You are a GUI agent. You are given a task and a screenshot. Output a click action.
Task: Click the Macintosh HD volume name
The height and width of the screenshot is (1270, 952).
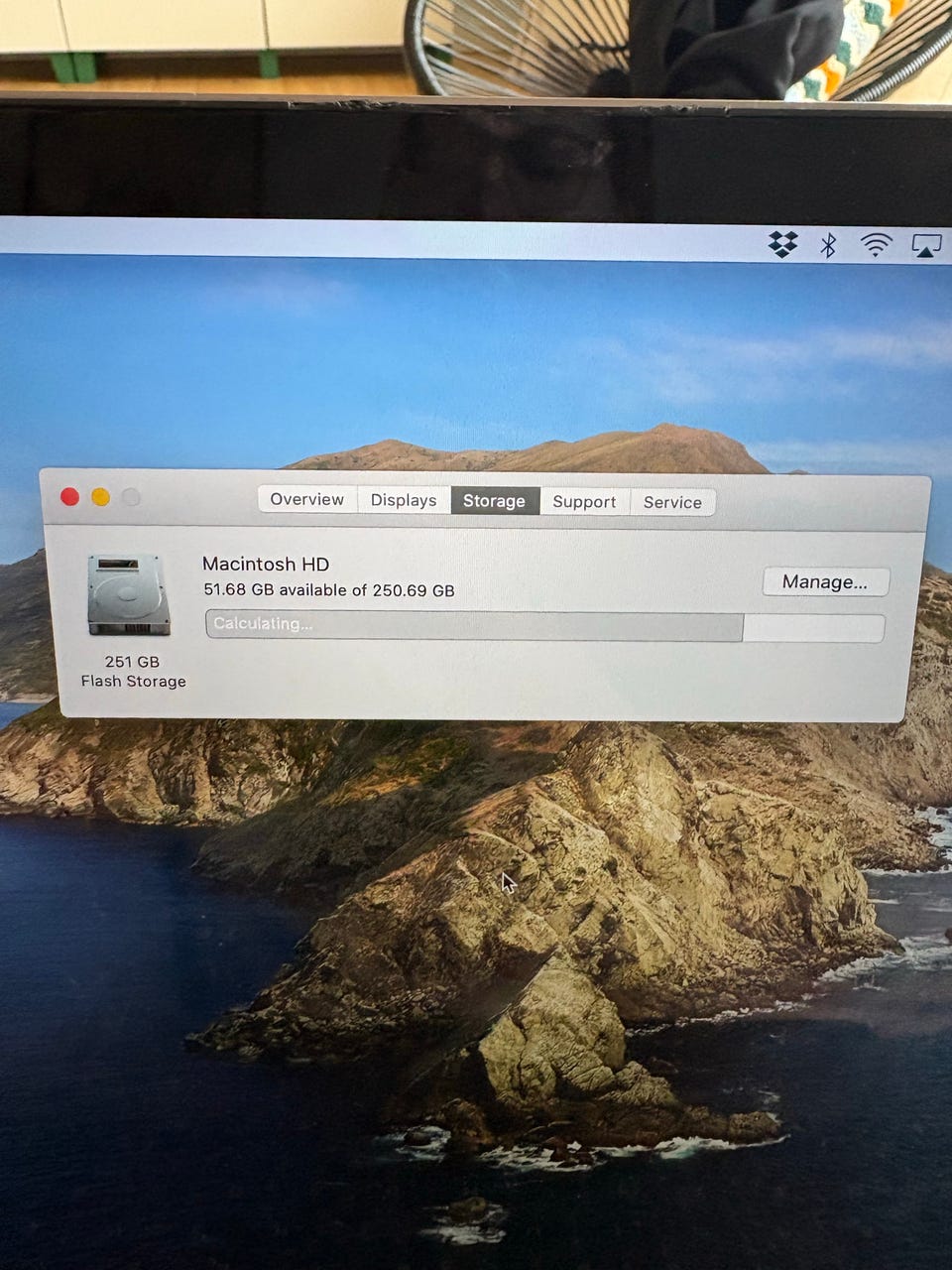pyautogui.click(x=266, y=564)
